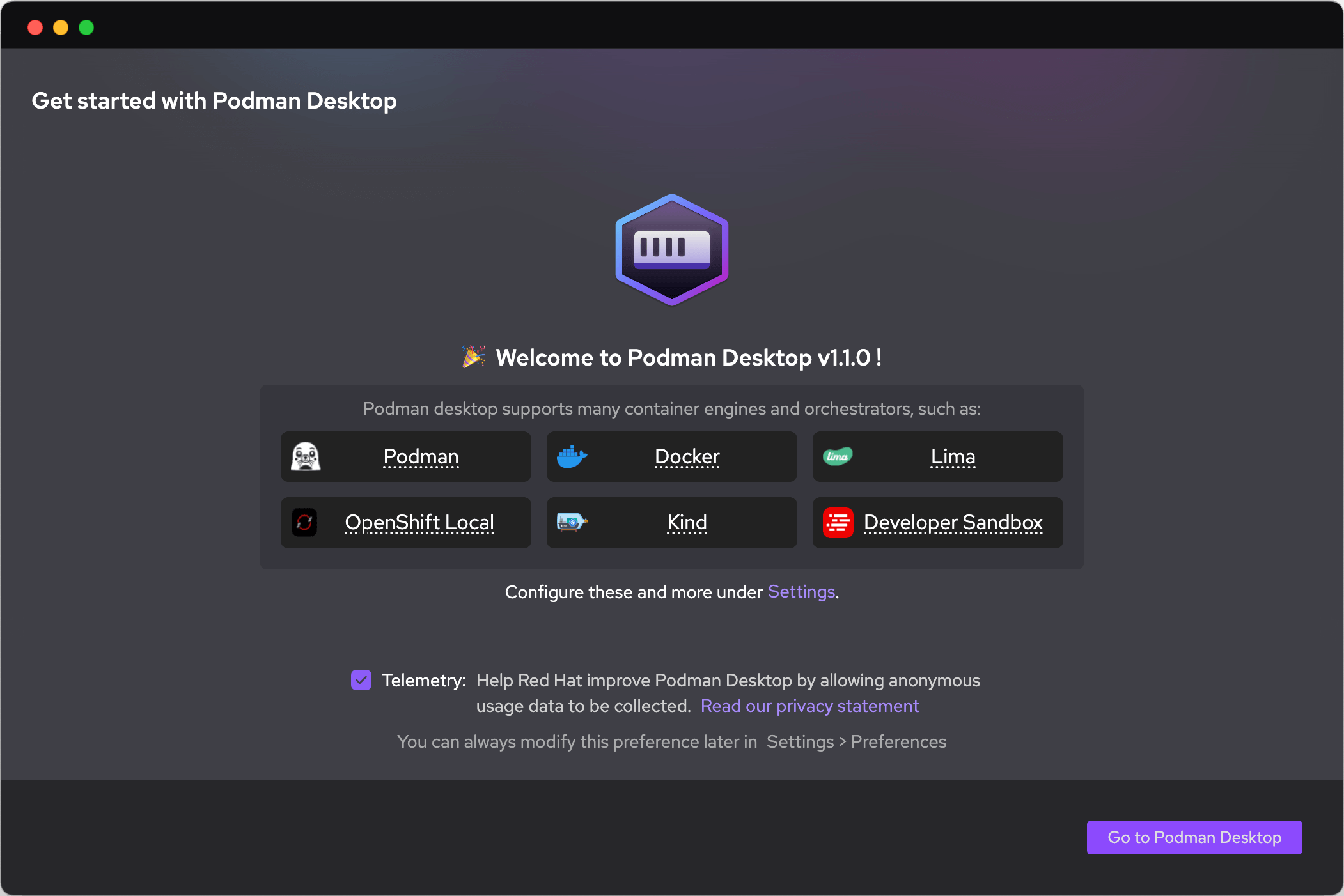Open Settings from the configuration link
The height and width of the screenshot is (896, 1344).
[801, 591]
